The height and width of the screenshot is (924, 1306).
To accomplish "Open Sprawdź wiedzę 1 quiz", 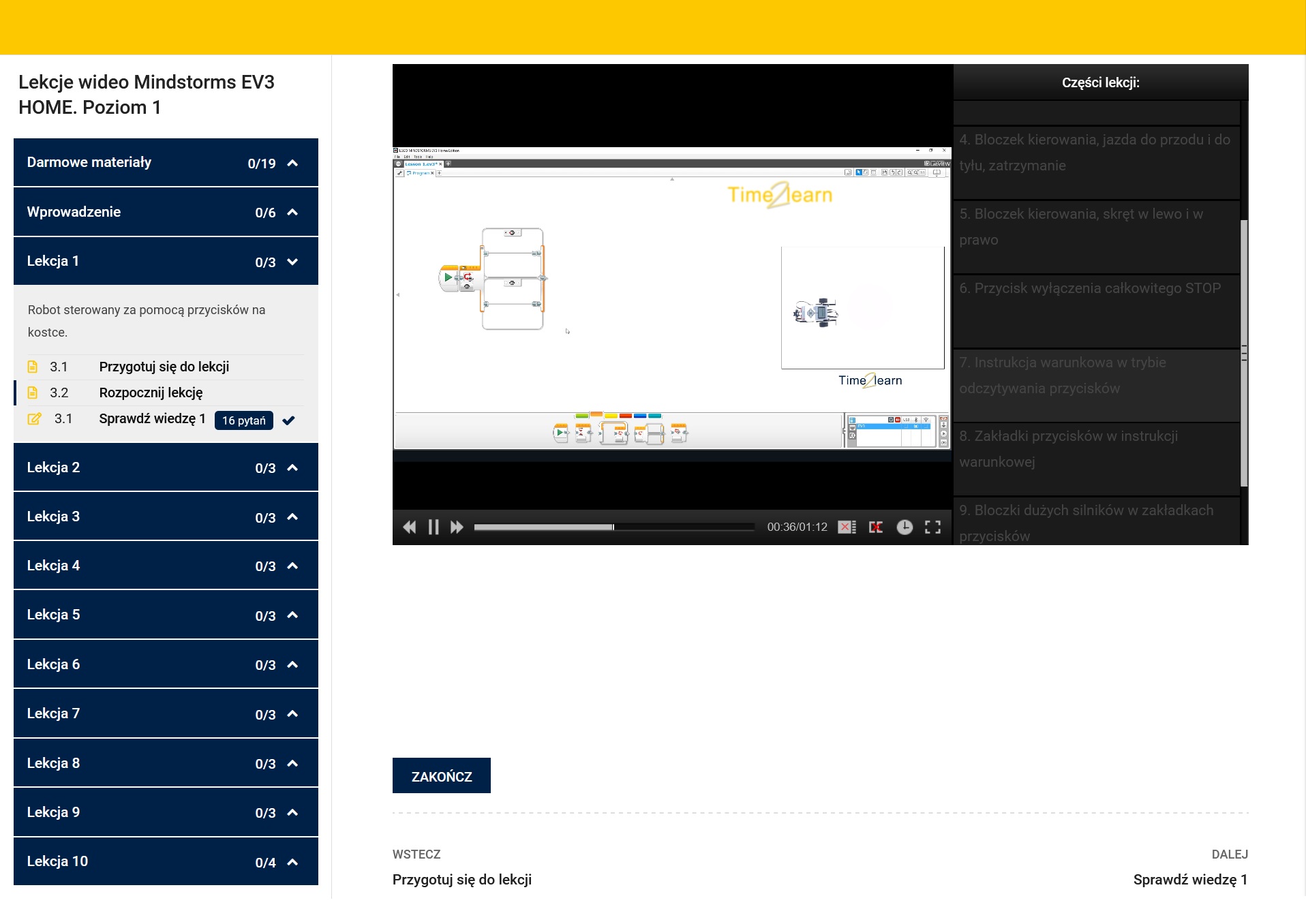I will click(152, 418).
